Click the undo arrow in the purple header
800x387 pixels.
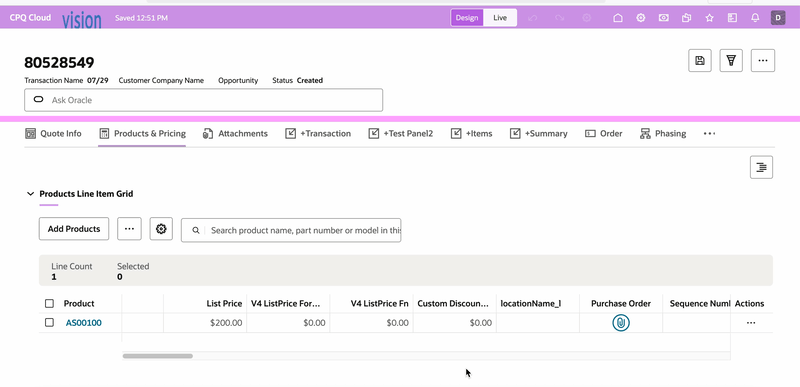point(533,18)
